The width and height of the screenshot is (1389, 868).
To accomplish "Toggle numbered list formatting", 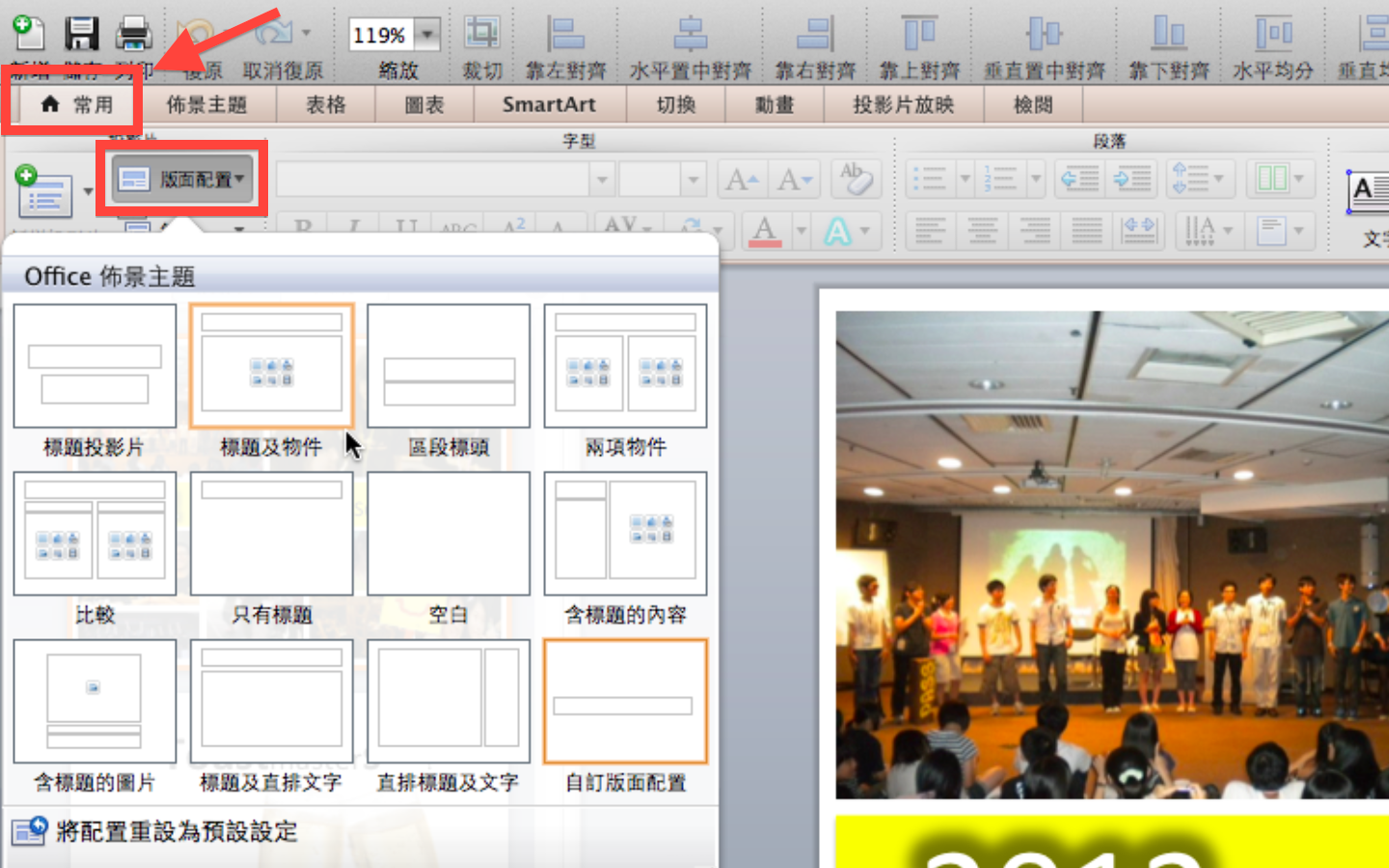I will click(1000, 179).
